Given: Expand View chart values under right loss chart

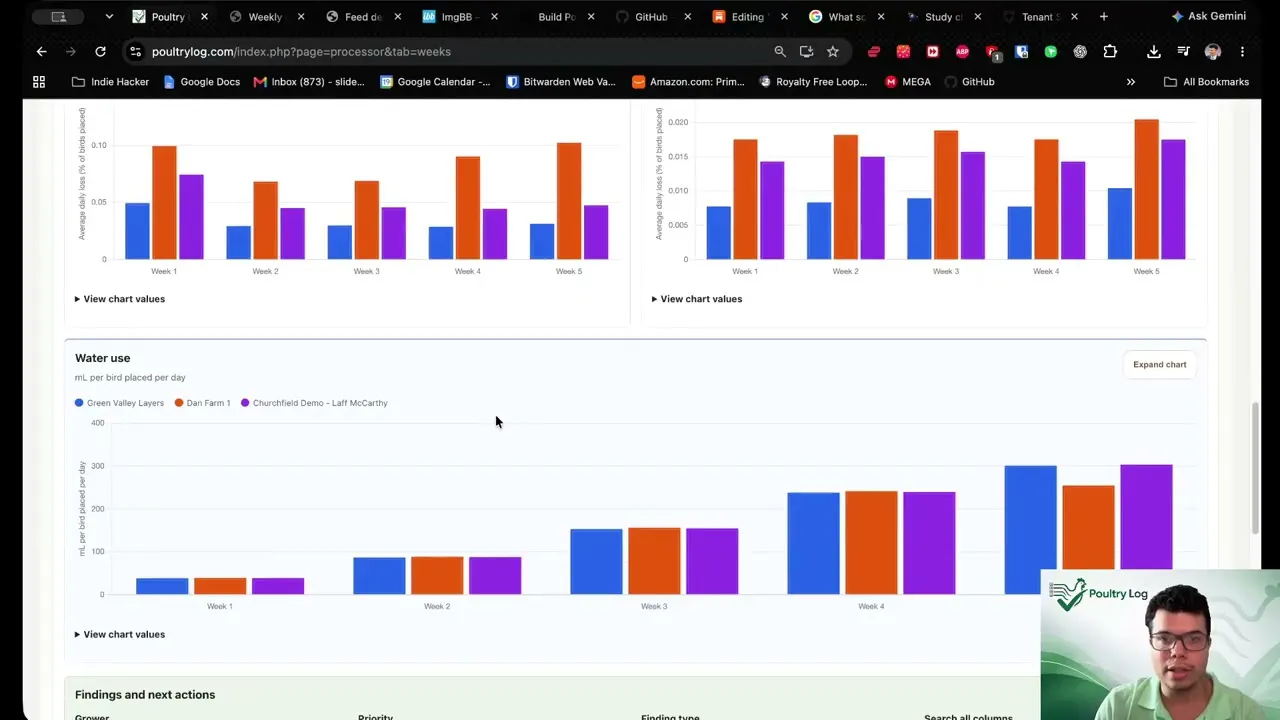Looking at the screenshot, I should [696, 299].
